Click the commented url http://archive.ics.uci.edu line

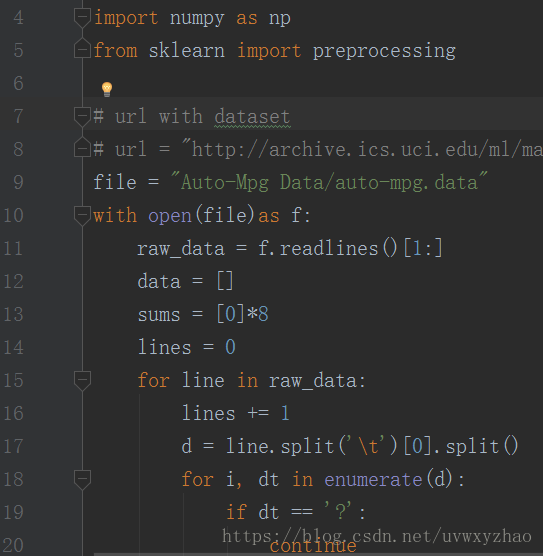click(317, 149)
